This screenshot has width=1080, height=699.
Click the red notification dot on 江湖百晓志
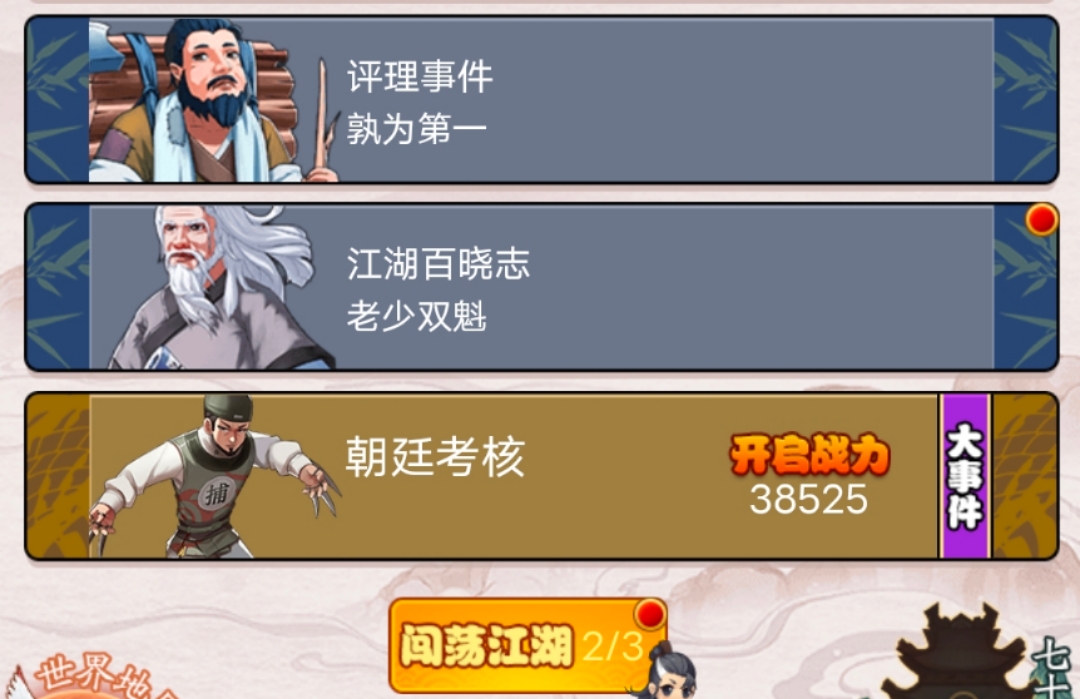pos(1041,220)
